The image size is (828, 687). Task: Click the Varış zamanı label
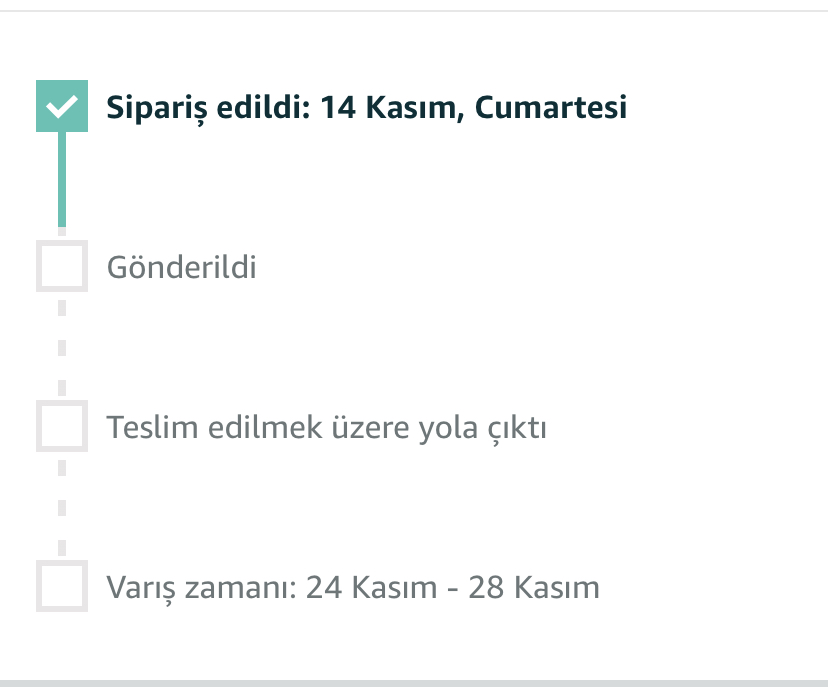(201, 588)
